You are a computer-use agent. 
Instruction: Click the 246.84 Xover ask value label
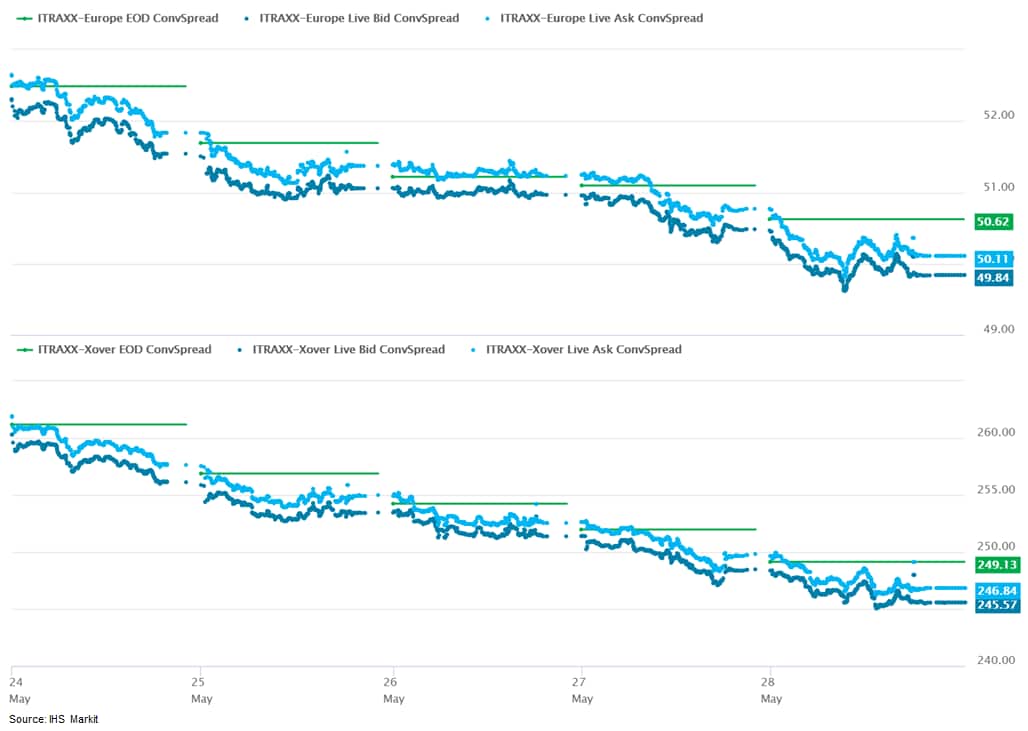(x=996, y=590)
